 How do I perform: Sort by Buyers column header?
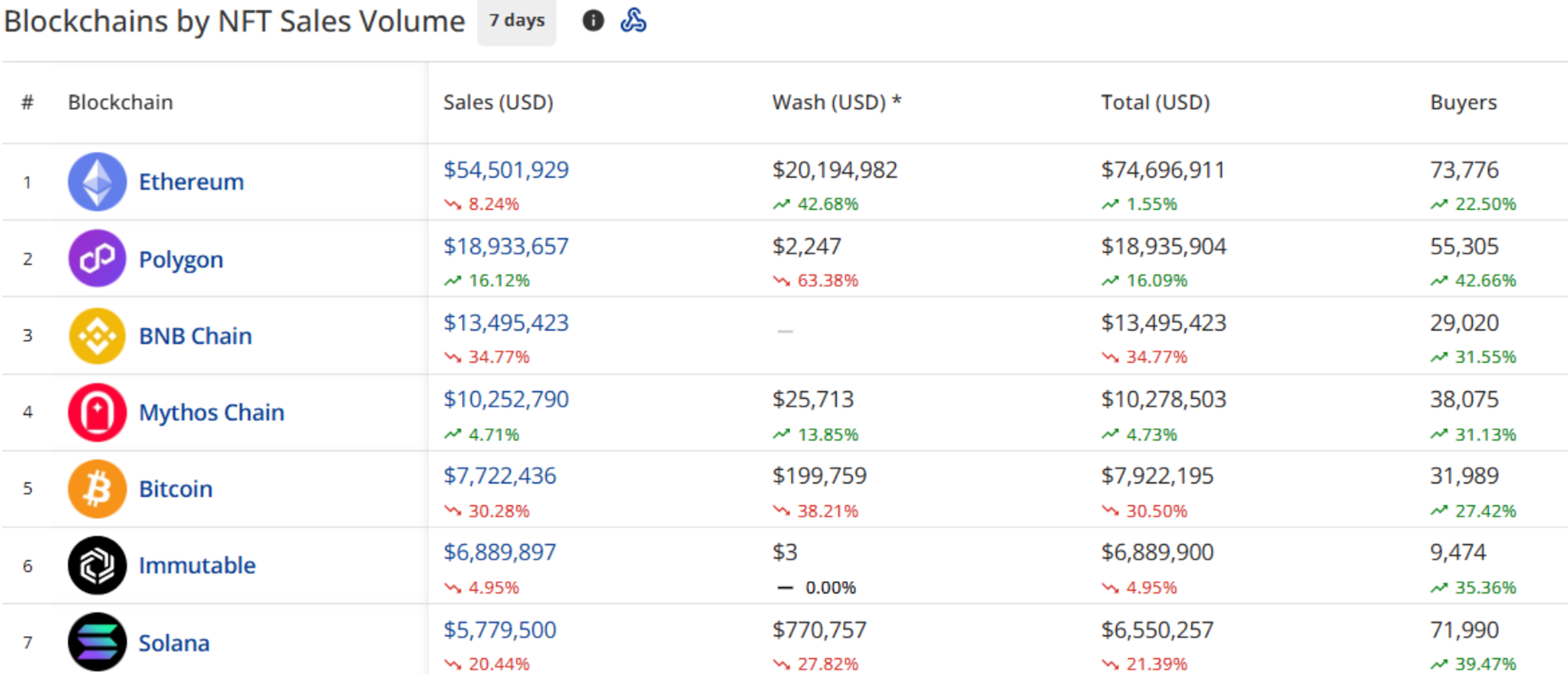coord(1463,102)
